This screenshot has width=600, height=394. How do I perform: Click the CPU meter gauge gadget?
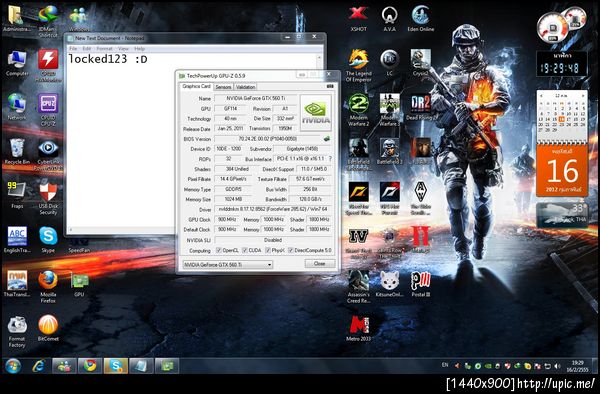coord(553,28)
